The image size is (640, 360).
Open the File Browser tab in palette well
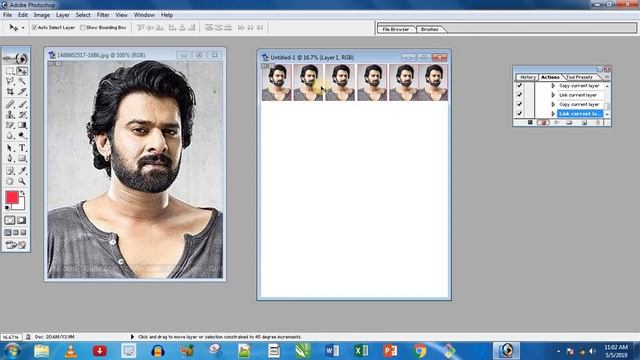point(396,29)
